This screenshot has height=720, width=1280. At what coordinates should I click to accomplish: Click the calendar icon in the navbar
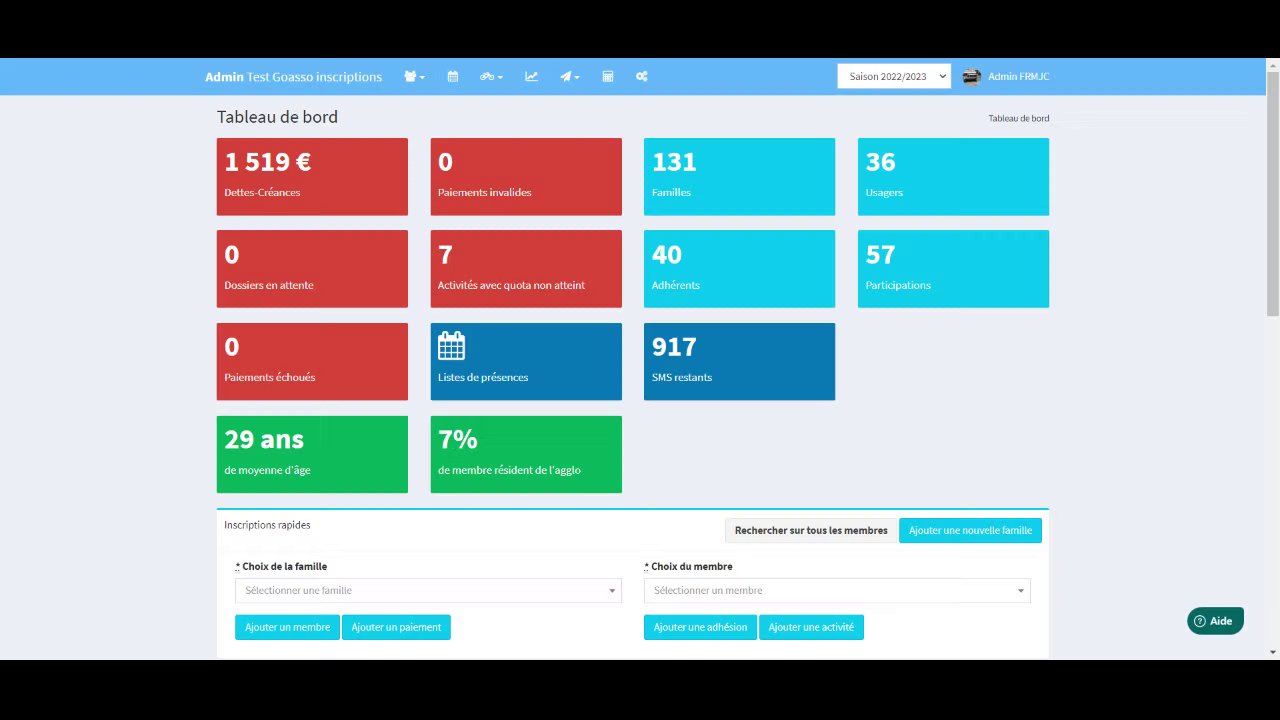tap(453, 77)
